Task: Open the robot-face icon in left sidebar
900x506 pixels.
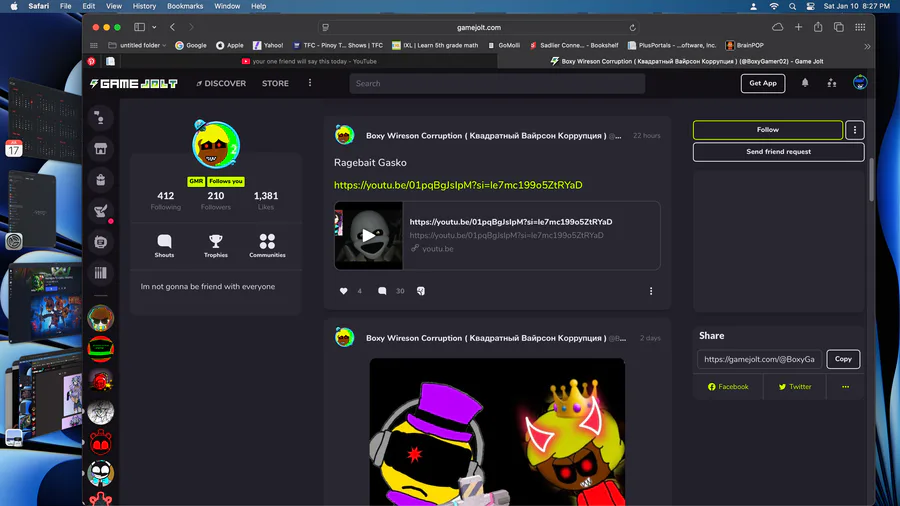Action: click(100, 242)
